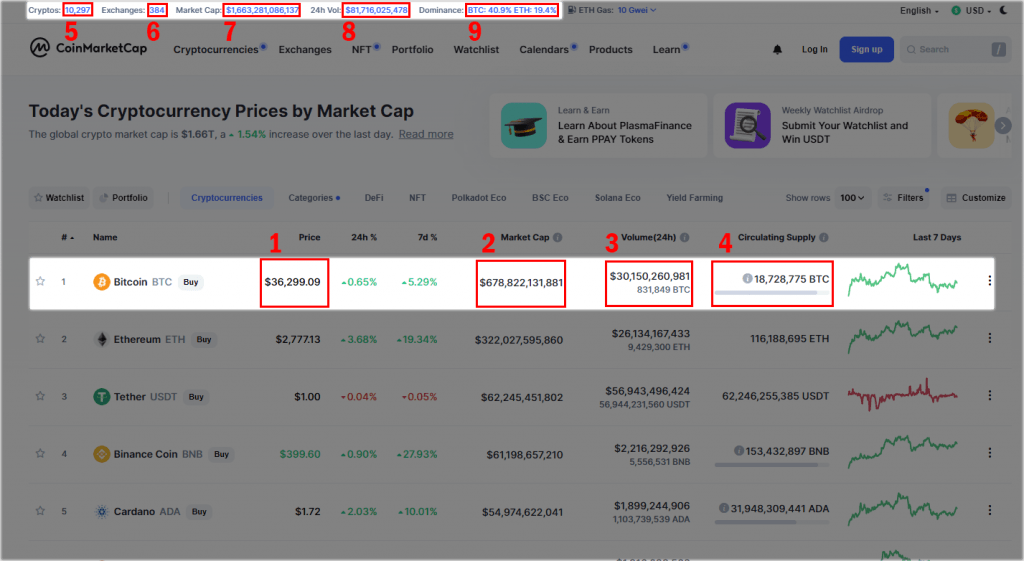Open the Products nav menu

611,50
